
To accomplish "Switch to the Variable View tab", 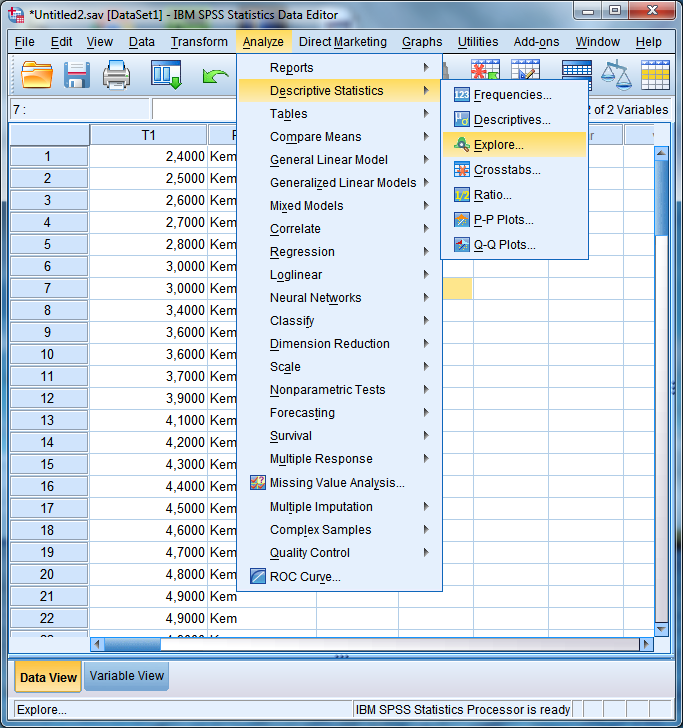I will tap(126, 676).
